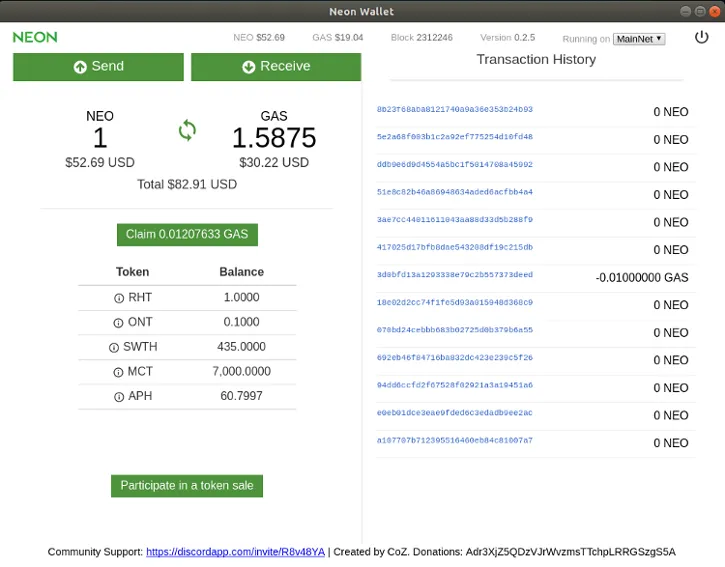Click the NEO $52.69 price in header

tap(259, 37)
